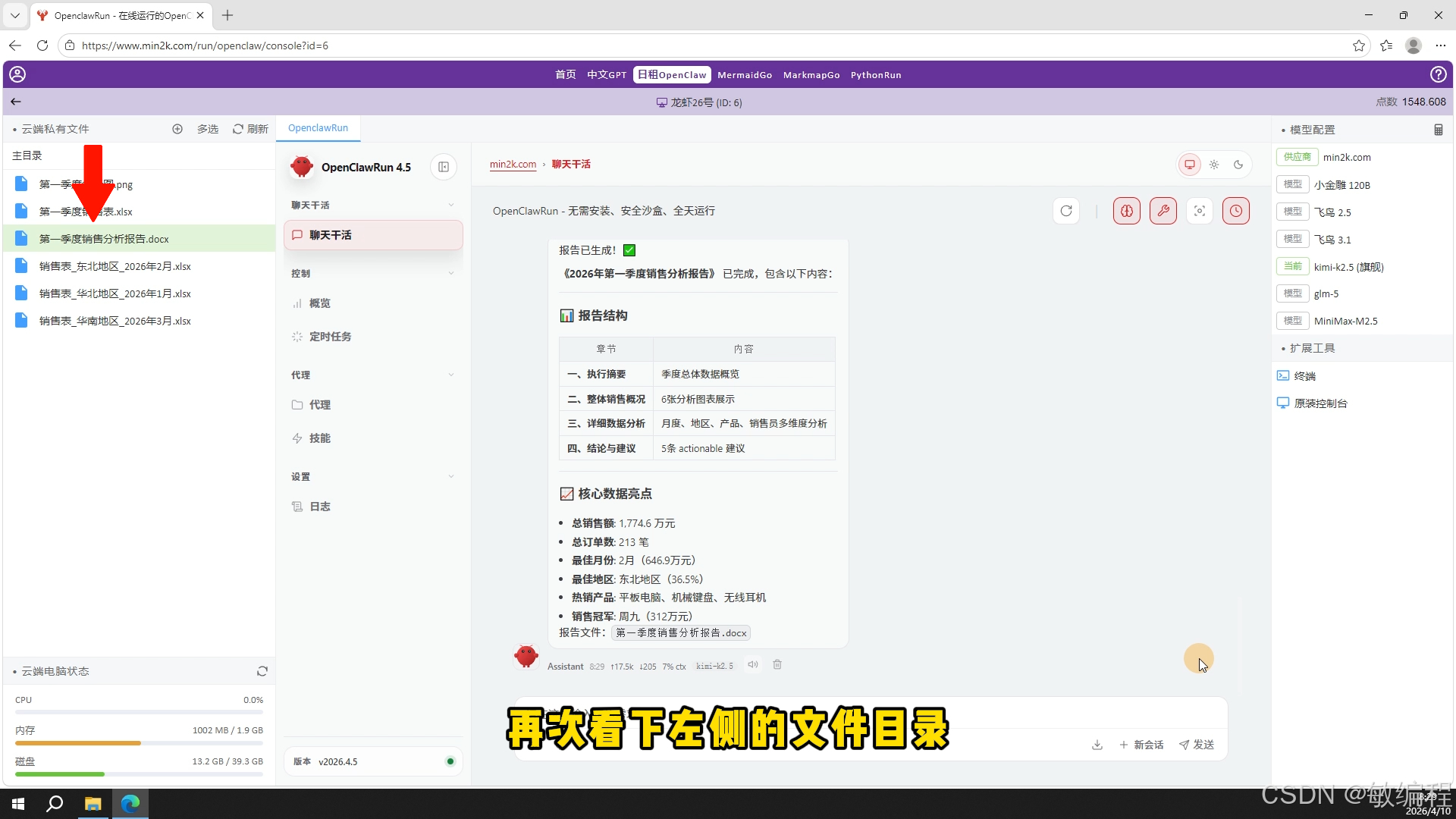This screenshot has width=1456, height=819.
Task: Enable 多选 multi-select mode
Action: click(207, 129)
